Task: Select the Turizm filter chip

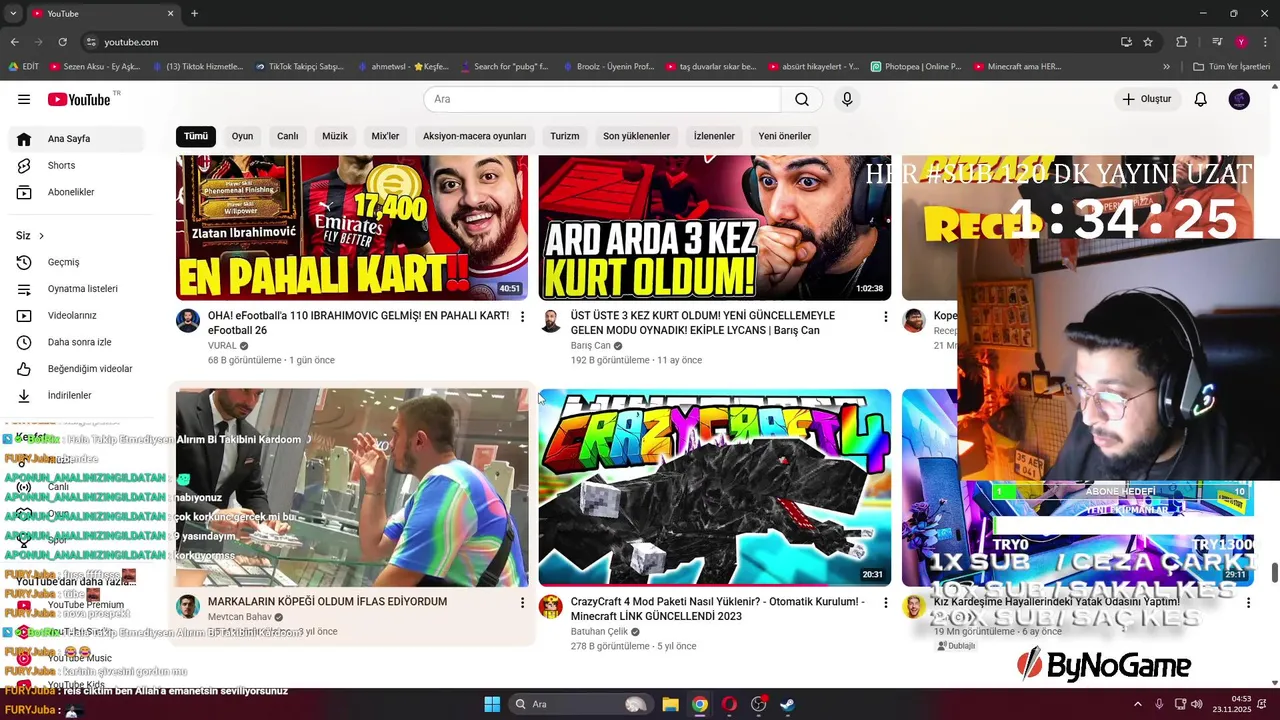Action: click(x=565, y=136)
